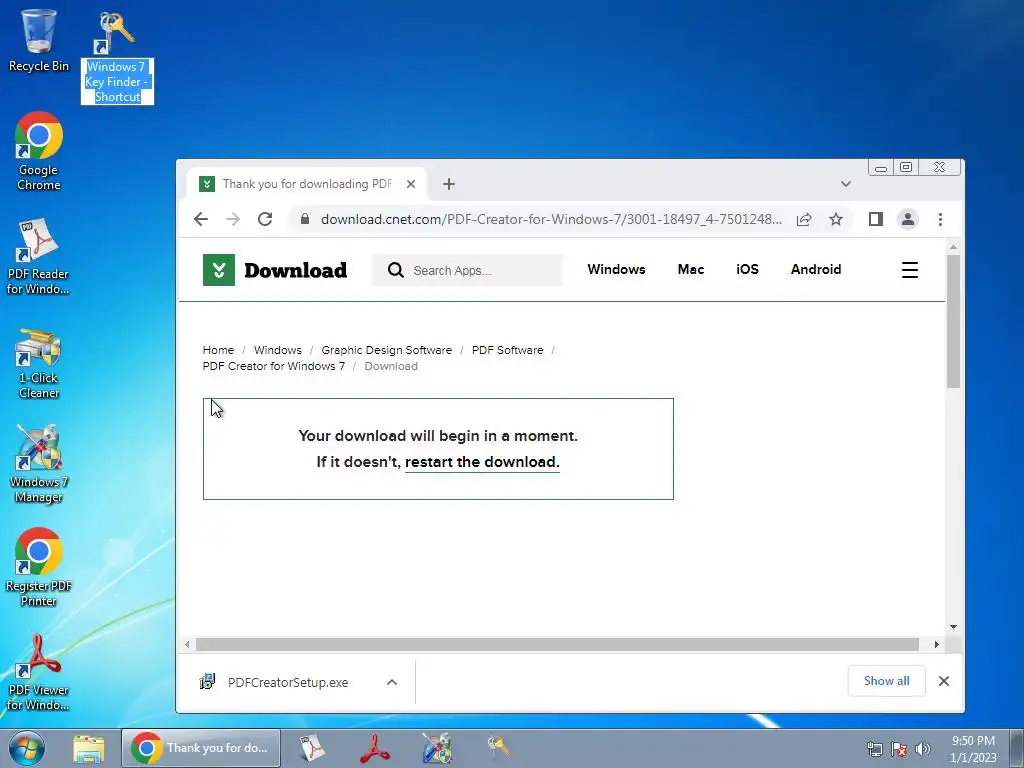Image resolution: width=1024 pixels, height=768 pixels.
Task: Close the Thank you for downloading tab
Action: (x=411, y=184)
